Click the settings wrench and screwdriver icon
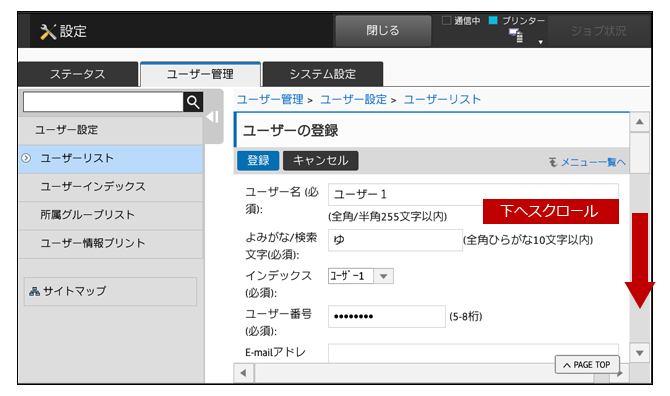 pos(48,32)
